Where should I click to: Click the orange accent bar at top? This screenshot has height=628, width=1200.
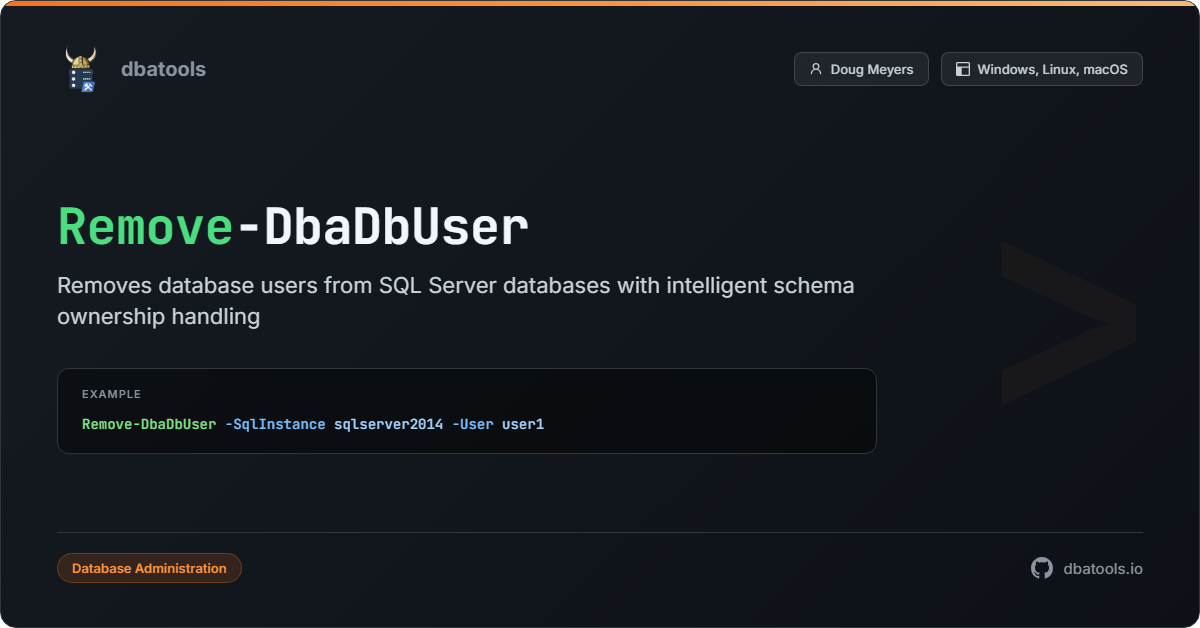tap(600, 3)
